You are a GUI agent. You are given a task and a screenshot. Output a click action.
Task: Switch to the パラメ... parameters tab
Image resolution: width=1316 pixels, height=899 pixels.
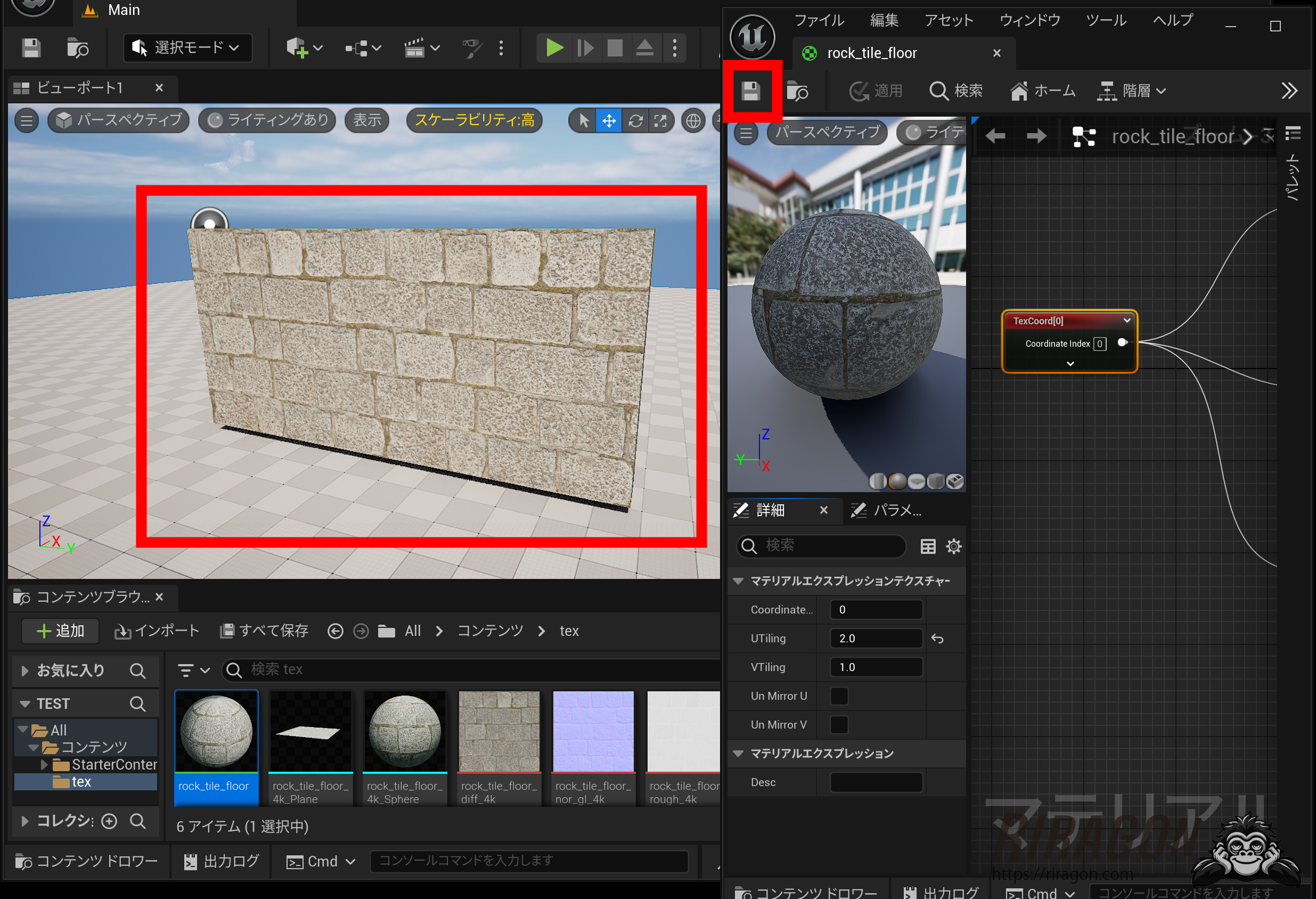point(887,511)
